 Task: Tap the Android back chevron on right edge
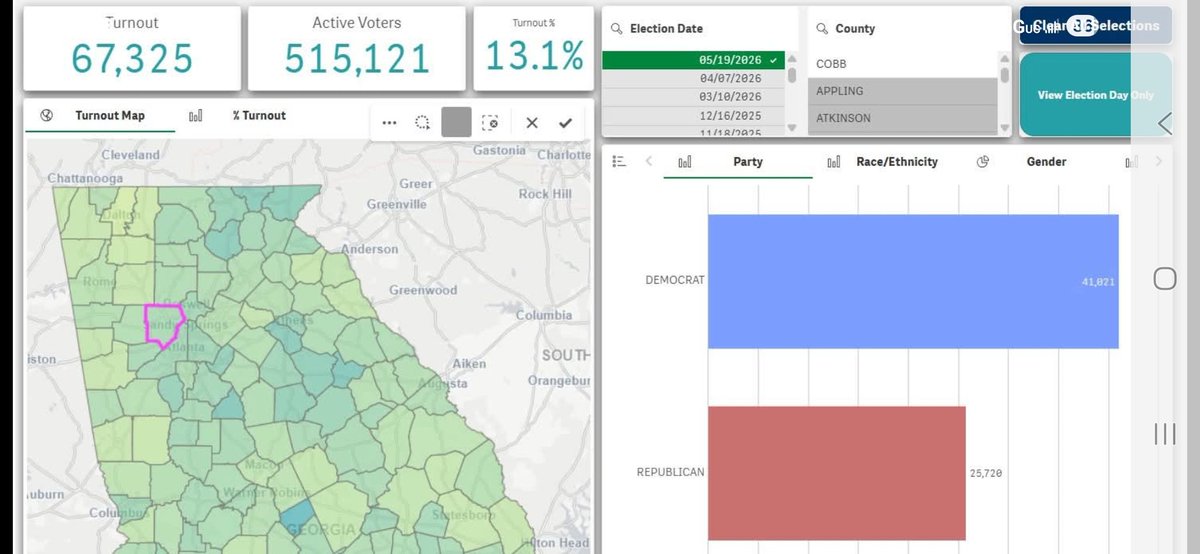pos(1165,123)
